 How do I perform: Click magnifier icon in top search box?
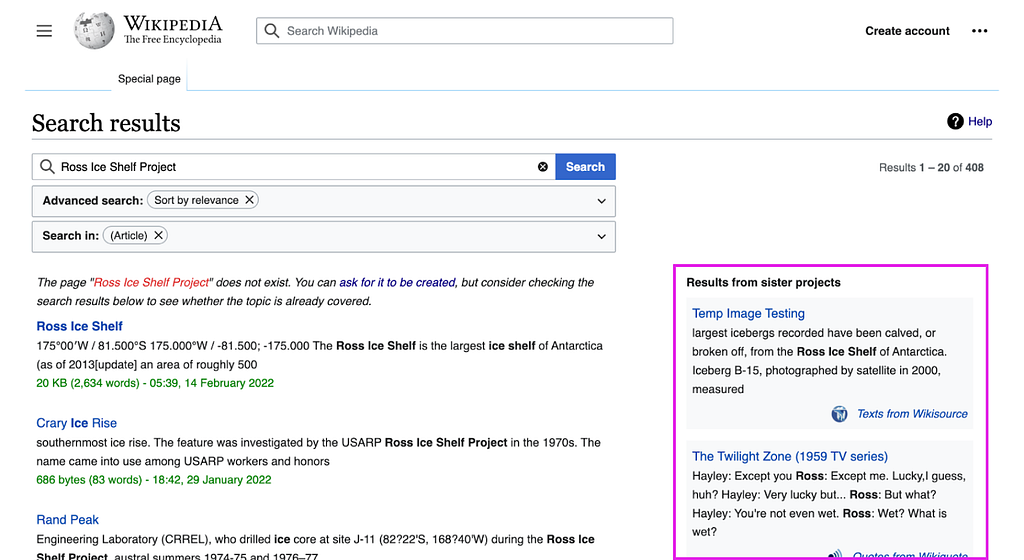272,31
